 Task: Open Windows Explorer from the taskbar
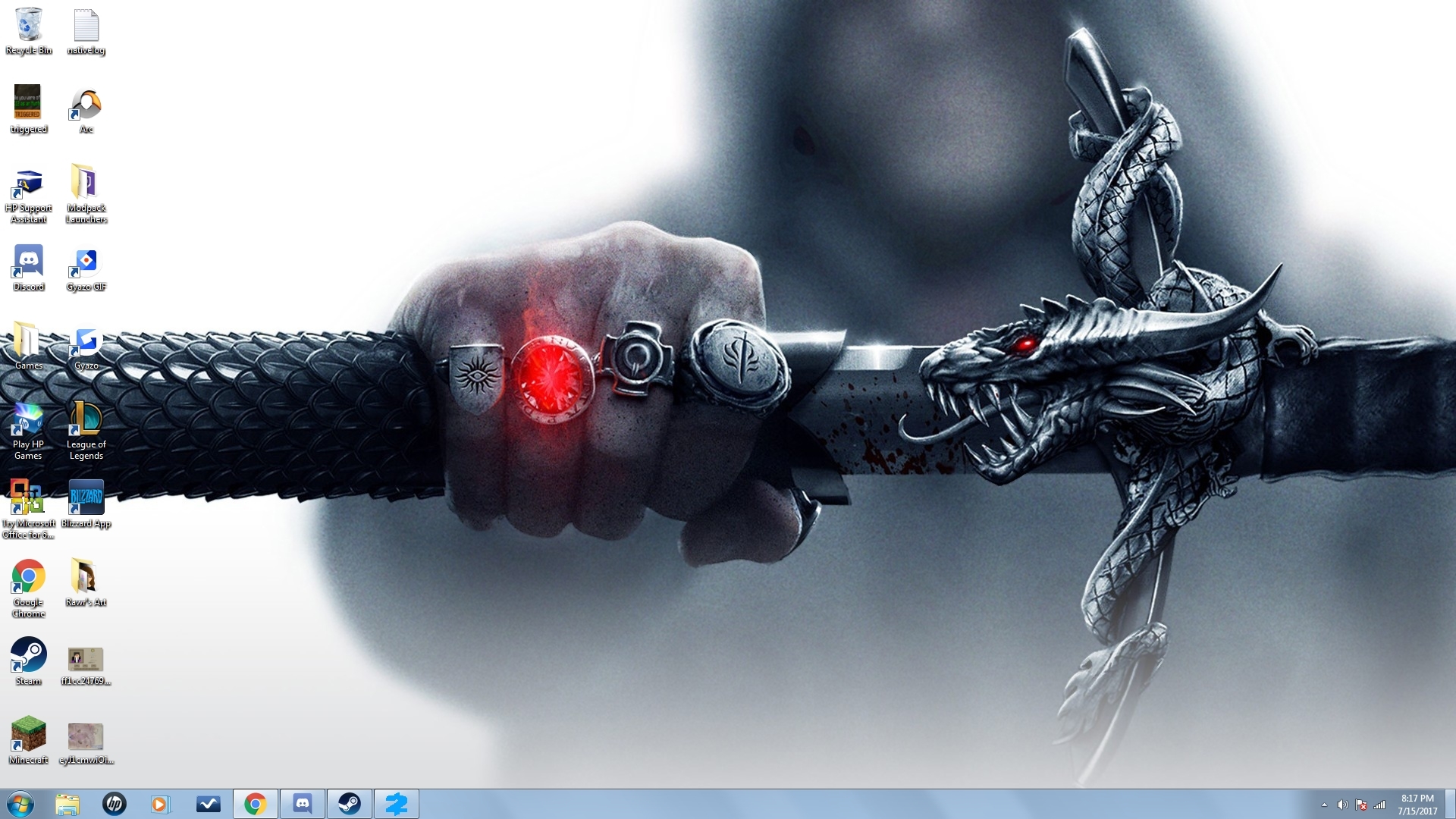(x=67, y=804)
